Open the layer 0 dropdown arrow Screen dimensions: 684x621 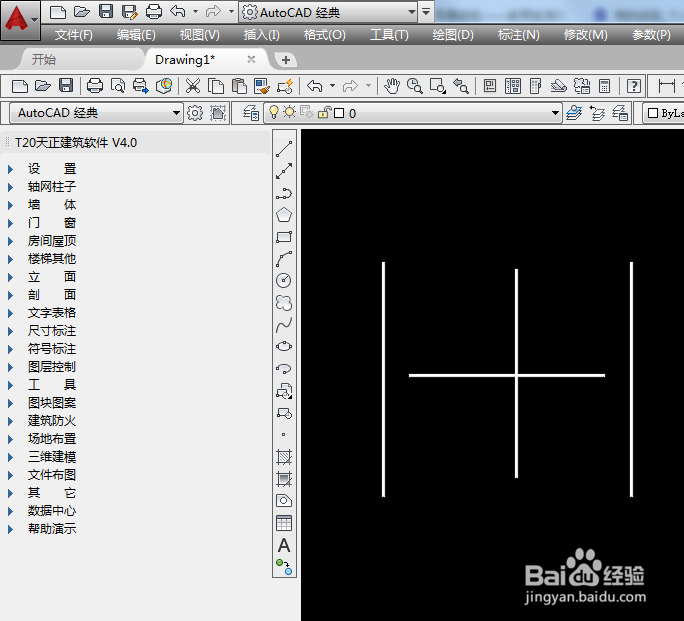[x=555, y=113]
